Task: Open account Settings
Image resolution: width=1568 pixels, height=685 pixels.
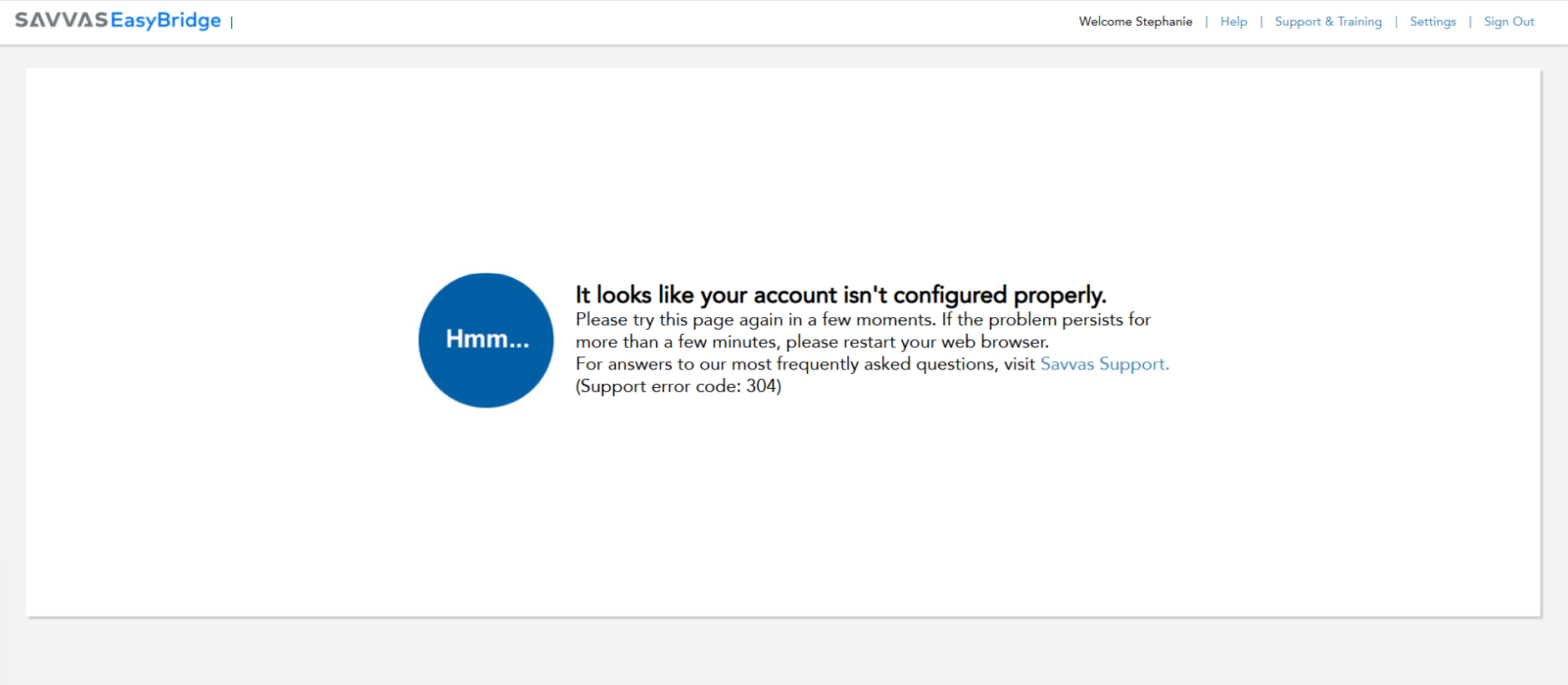Action: pyautogui.click(x=1432, y=22)
